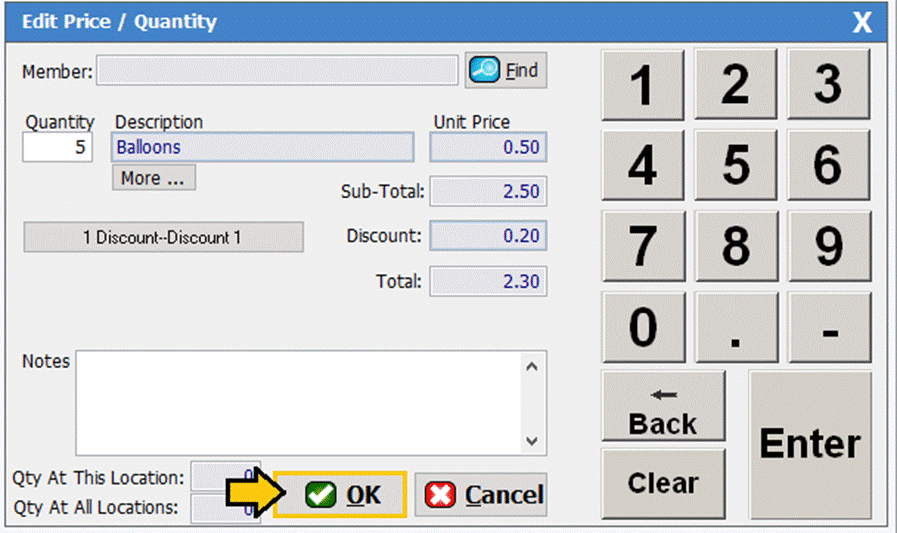The width and height of the screenshot is (897, 533).
Task: Select the 1 Discount--Discount 1 button
Action: tap(163, 238)
